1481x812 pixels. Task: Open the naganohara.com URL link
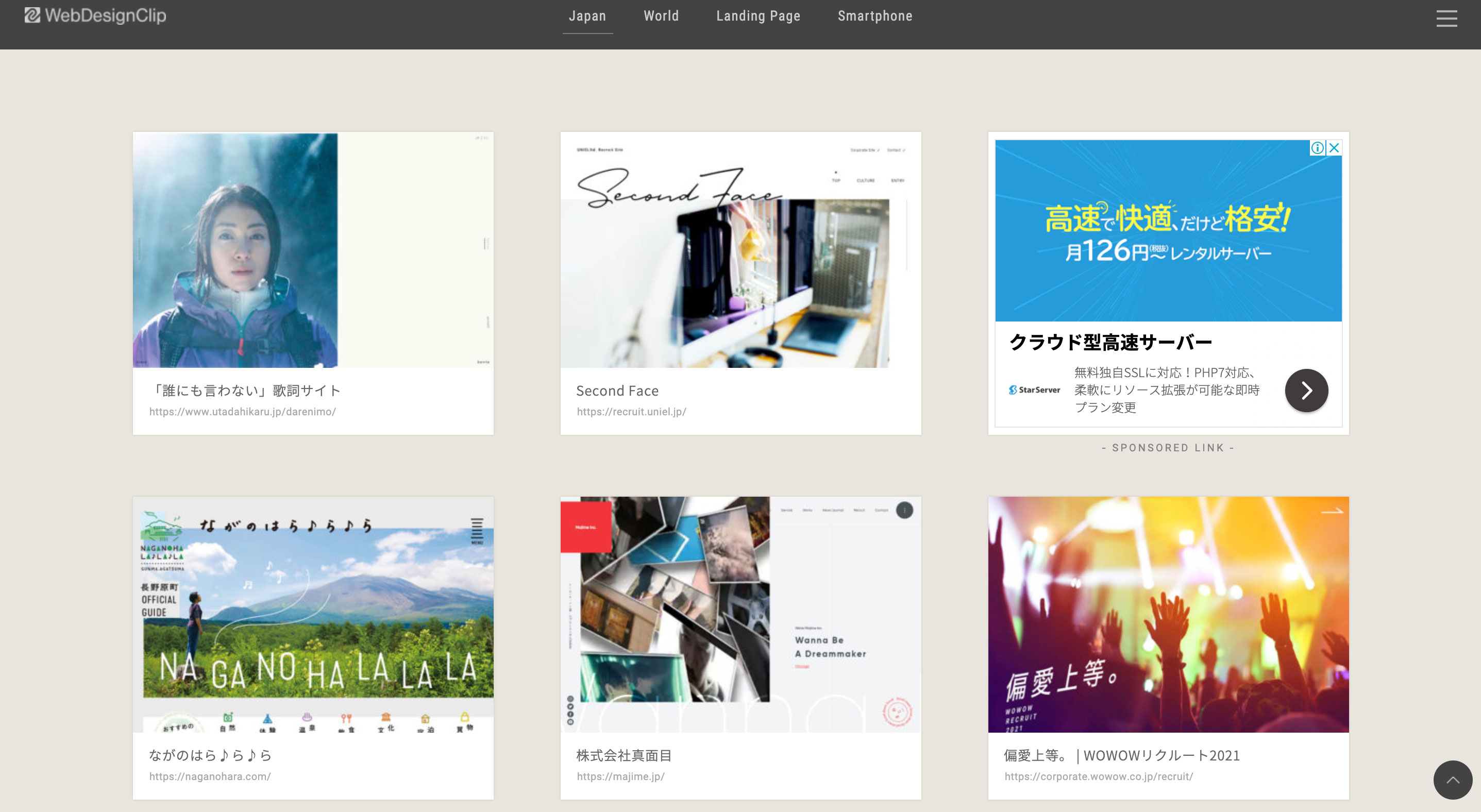click(x=210, y=776)
